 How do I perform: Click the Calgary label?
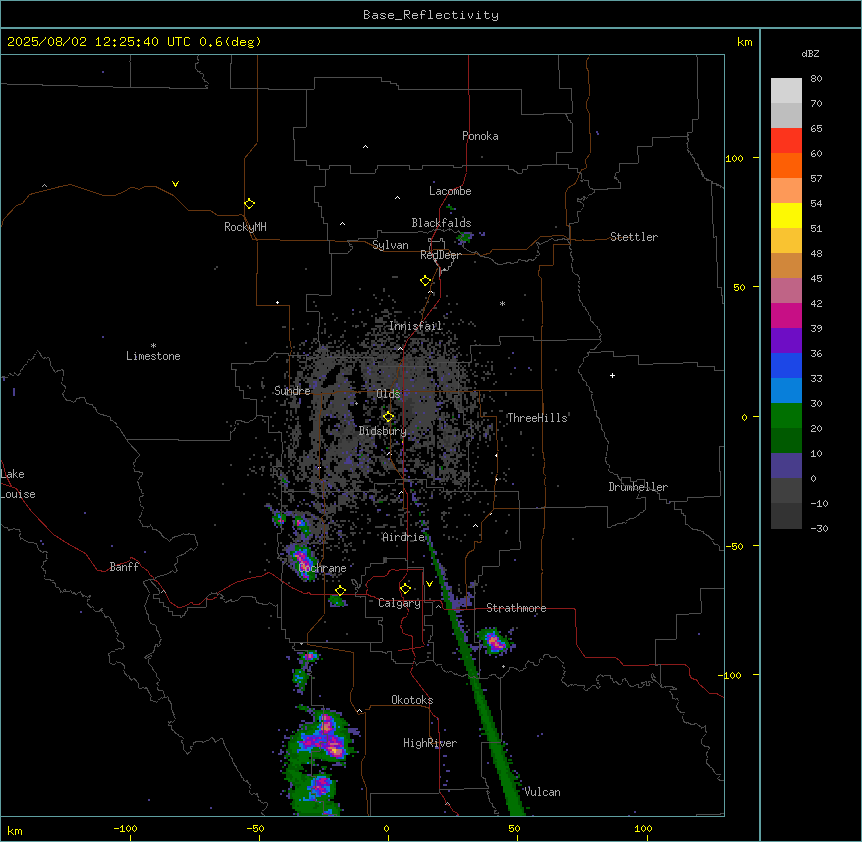399,603
